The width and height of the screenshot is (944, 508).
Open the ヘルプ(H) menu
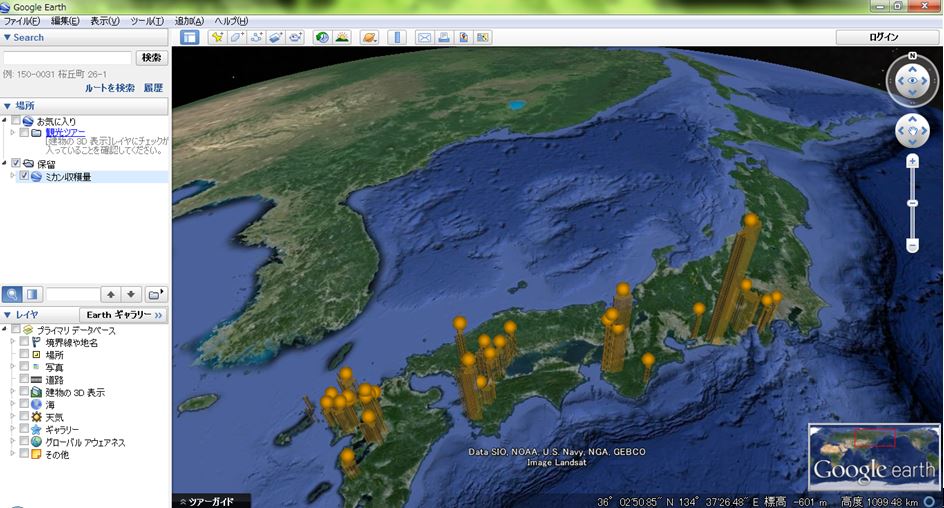click(231, 21)
